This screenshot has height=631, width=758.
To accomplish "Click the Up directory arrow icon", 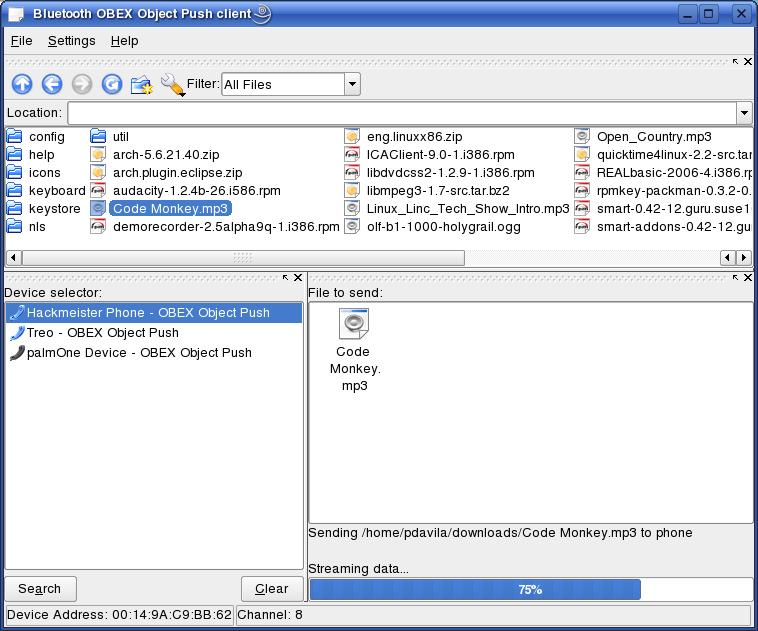I will 22,85.
